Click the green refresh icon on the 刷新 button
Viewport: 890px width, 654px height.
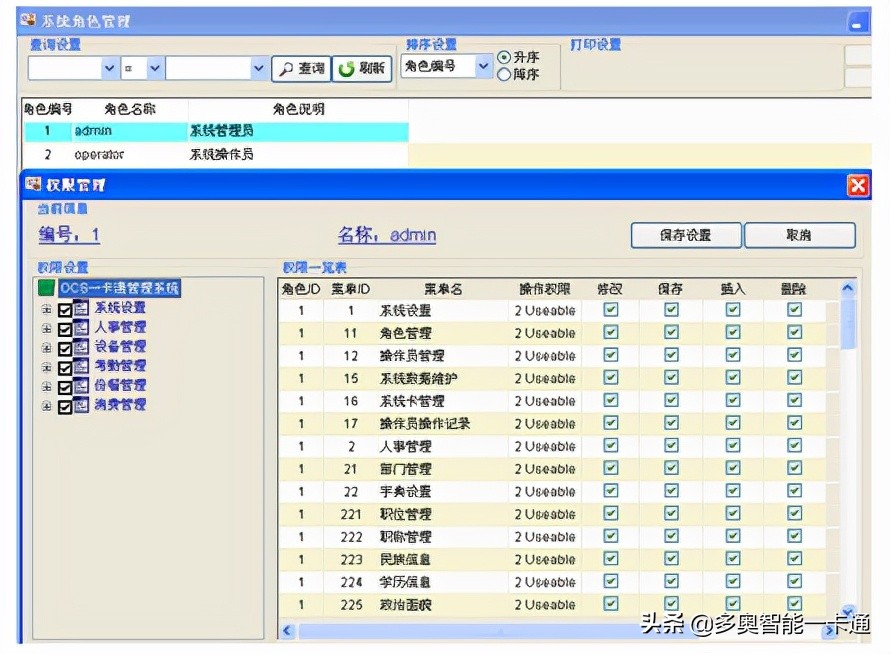(346, 68)
